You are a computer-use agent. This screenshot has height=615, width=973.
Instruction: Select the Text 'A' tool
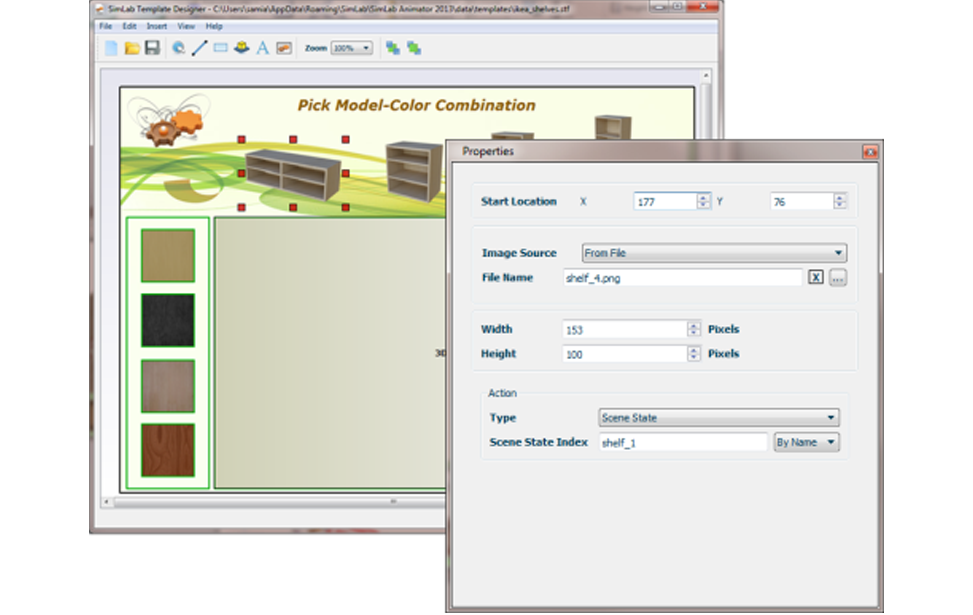pos(263,48)
